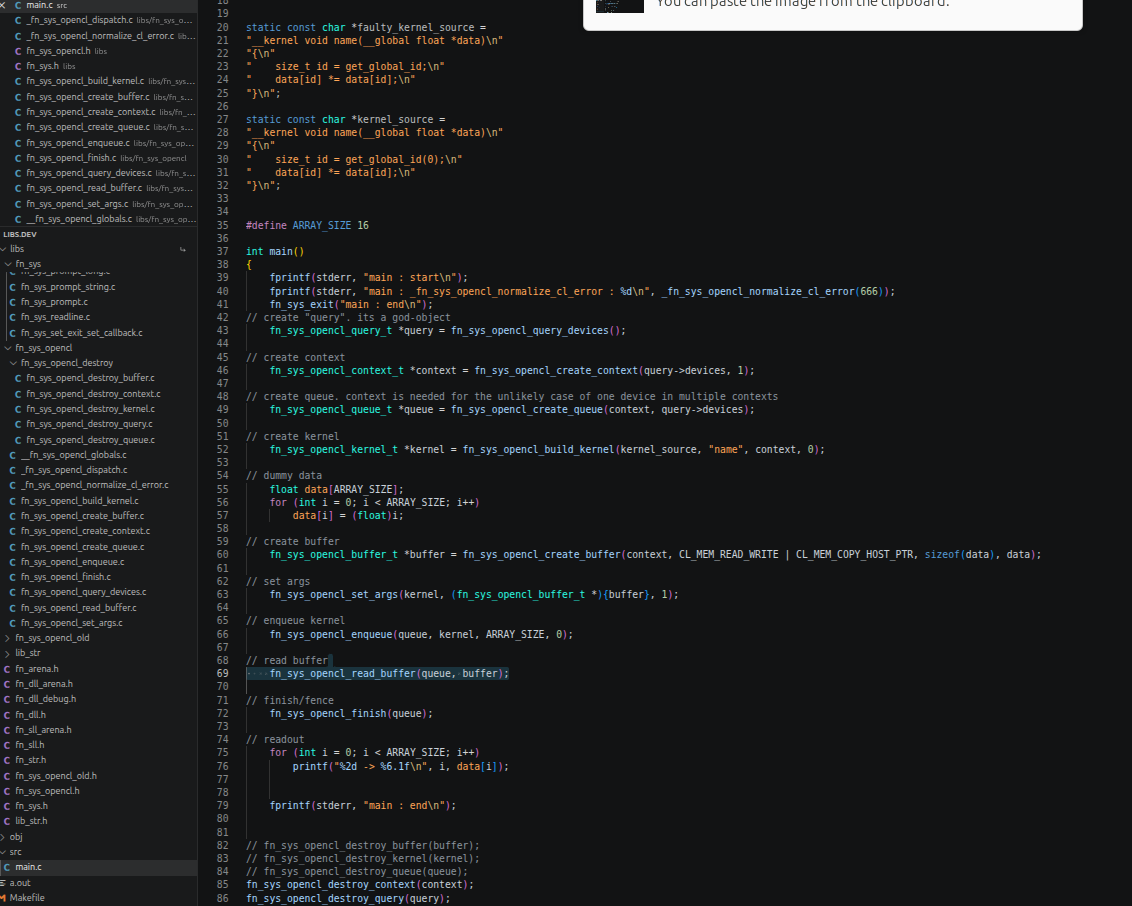The height and width of the screenshot is (906, 1132).
Task: Open fn_sys_opencl_enqueue.c in open editors list
Action: click(x=98, y=143)
